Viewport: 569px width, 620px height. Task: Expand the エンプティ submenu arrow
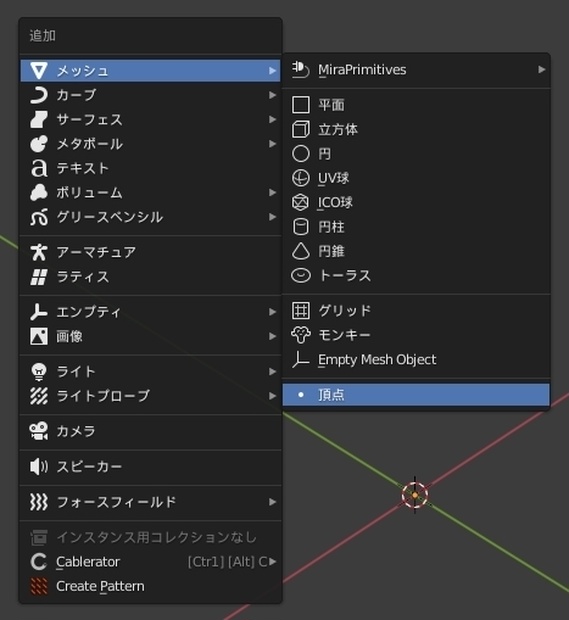pos(272,312)
